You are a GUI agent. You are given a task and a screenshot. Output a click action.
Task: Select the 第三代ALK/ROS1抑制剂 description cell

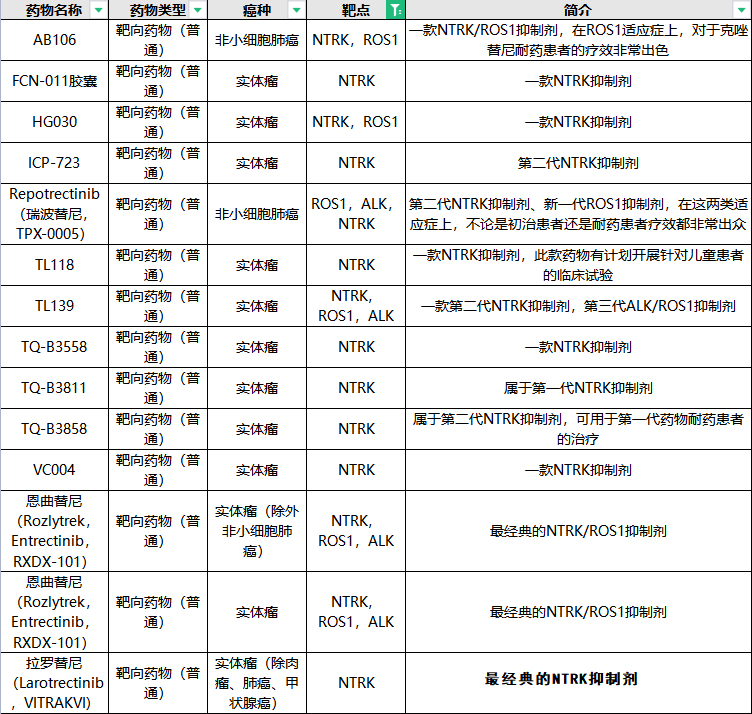pyautogui.click(x=578, y=306)
